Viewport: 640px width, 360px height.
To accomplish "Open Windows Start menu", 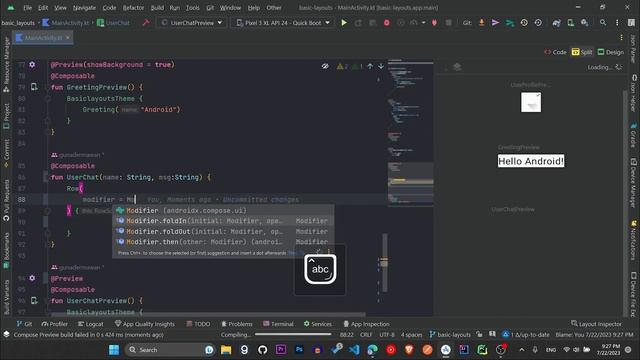I will pyautogui.click(x=114, y=349).
